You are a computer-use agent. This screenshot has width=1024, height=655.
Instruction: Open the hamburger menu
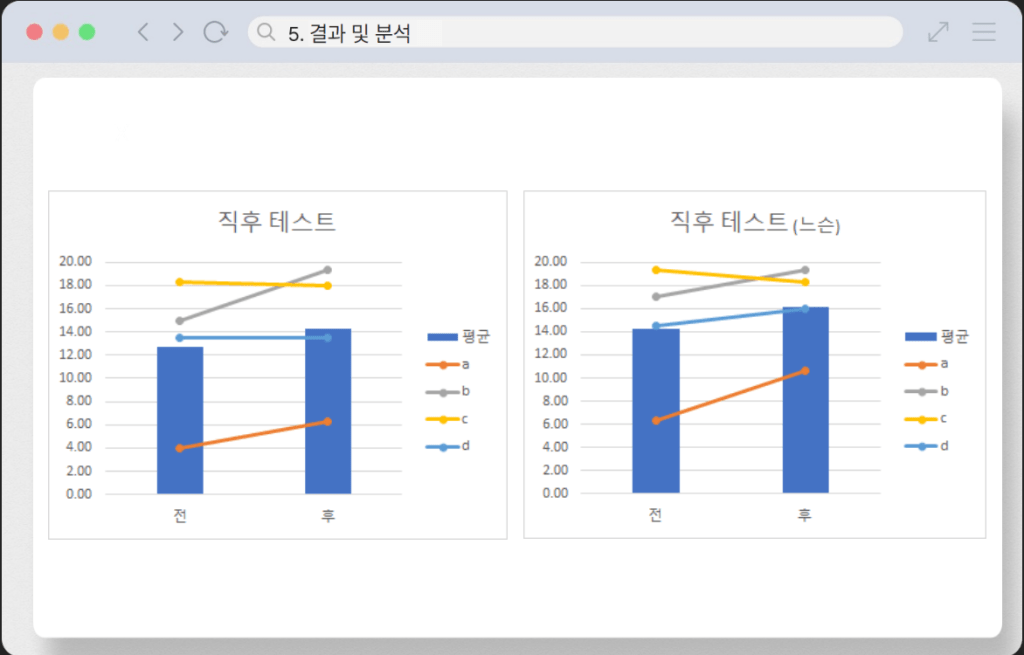984,32
